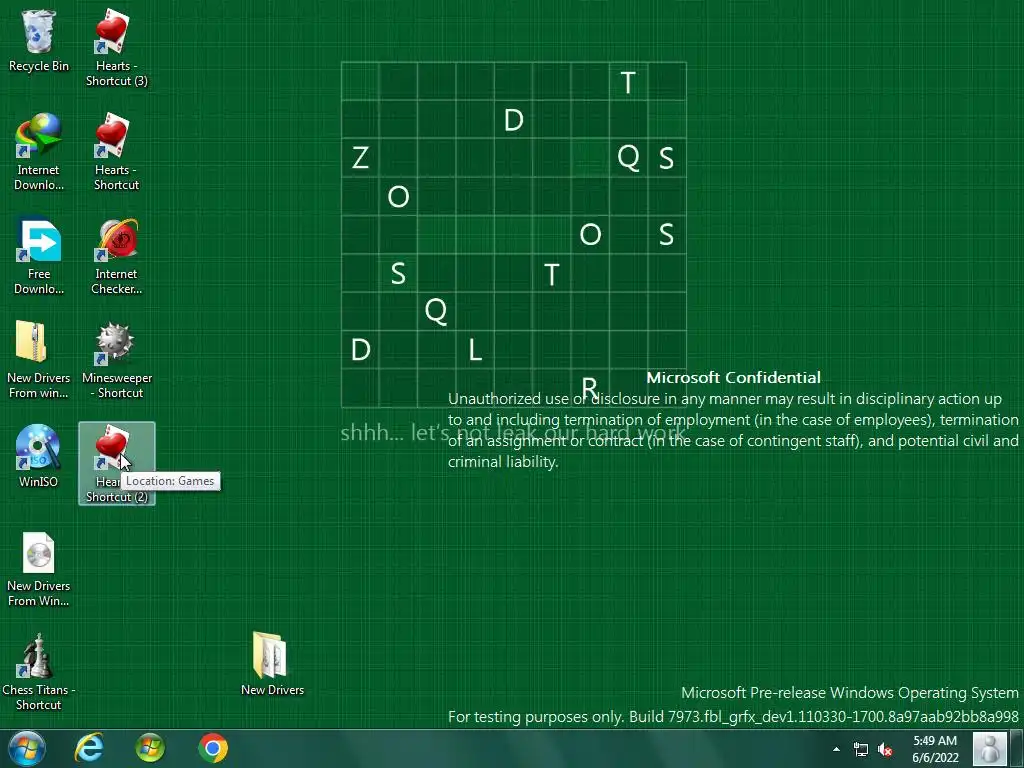The image size is (1024, 768).
Task: Open the Windows Start menu orb
Action: [x=27, y=748]
